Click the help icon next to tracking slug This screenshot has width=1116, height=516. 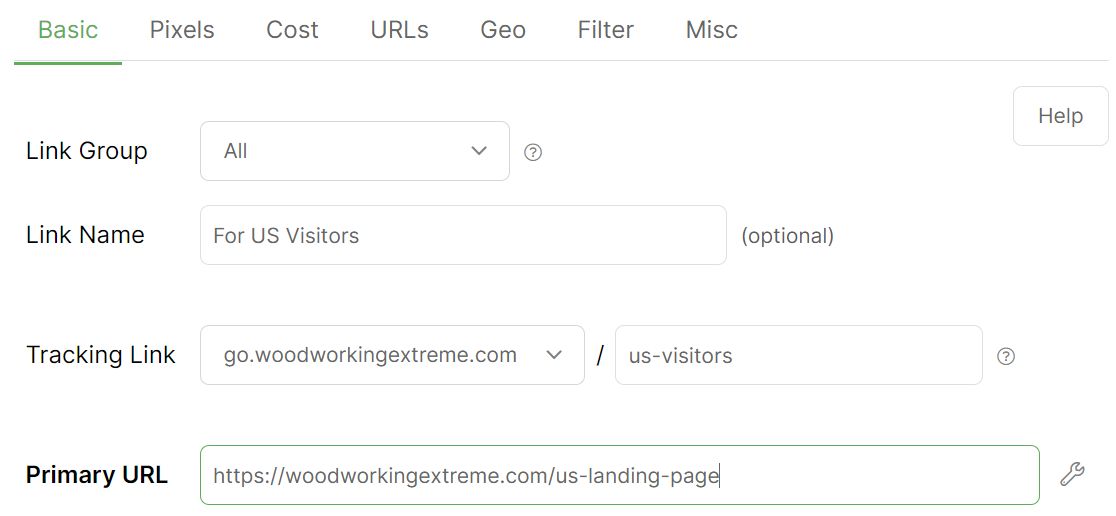[1006, 356]
